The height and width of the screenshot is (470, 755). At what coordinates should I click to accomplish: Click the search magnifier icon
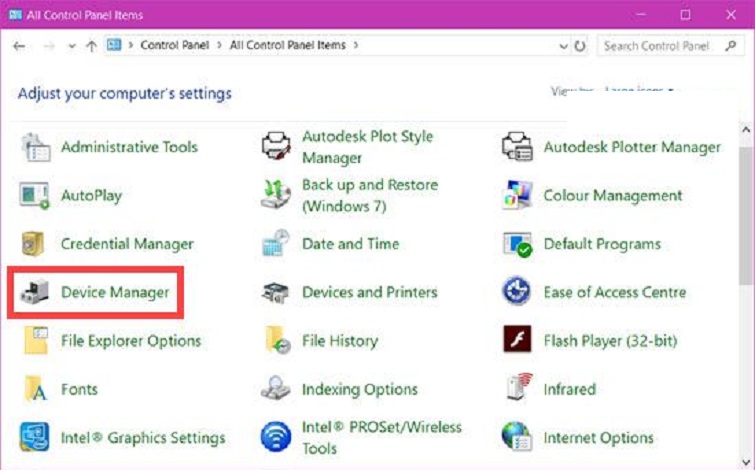tap(730, 46)
